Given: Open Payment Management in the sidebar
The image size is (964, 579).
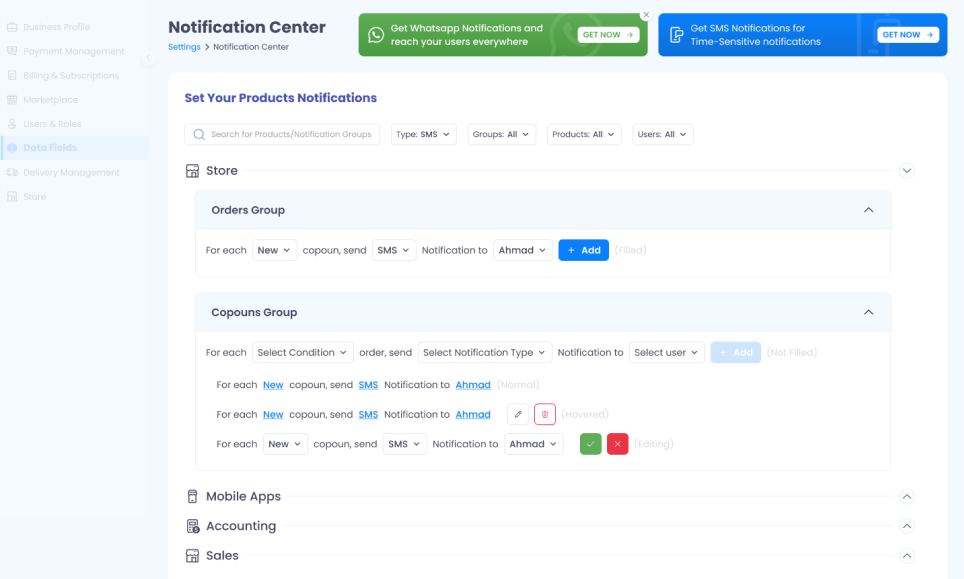Looking at the screenshot, I should point(73,51).
